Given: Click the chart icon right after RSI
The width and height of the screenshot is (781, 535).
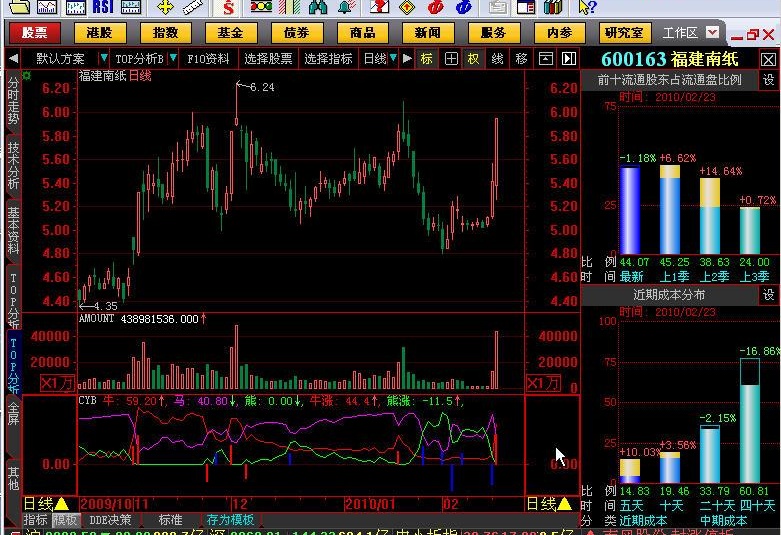Looking at the screenshot, I should tap(130, 6).
